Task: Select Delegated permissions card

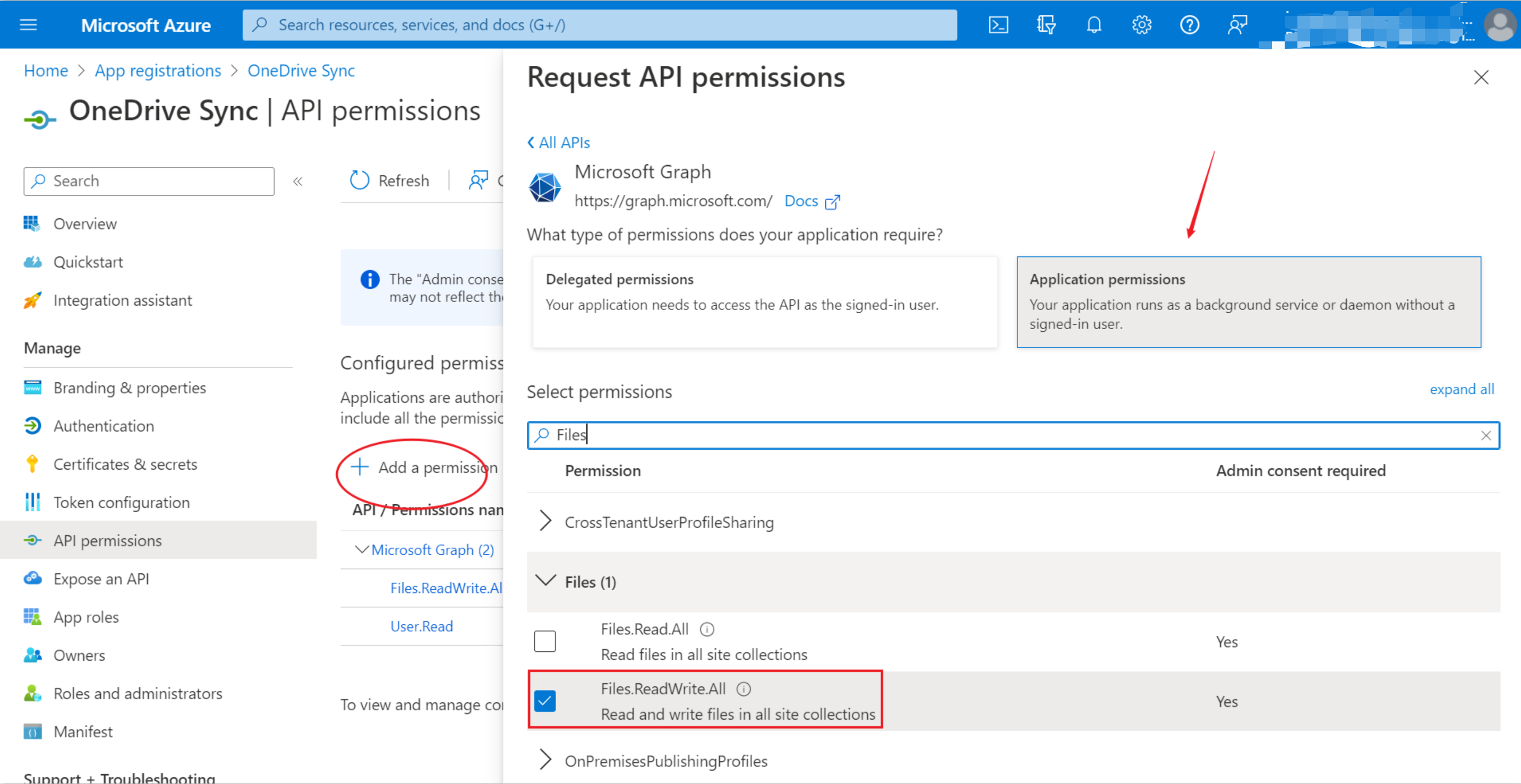Action: pos(765,302)
